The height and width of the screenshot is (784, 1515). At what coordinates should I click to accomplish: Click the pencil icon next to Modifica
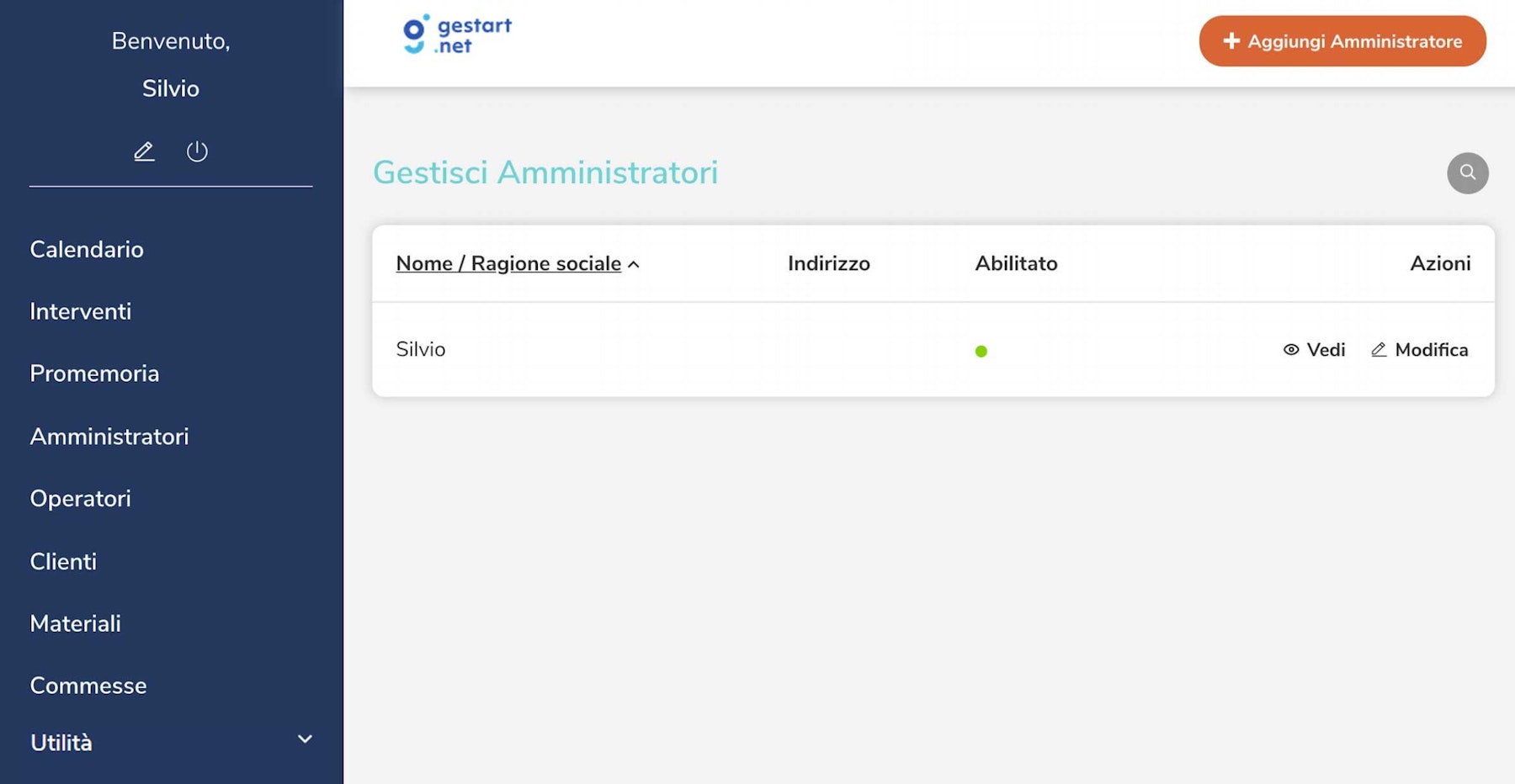pos(1379,350)
